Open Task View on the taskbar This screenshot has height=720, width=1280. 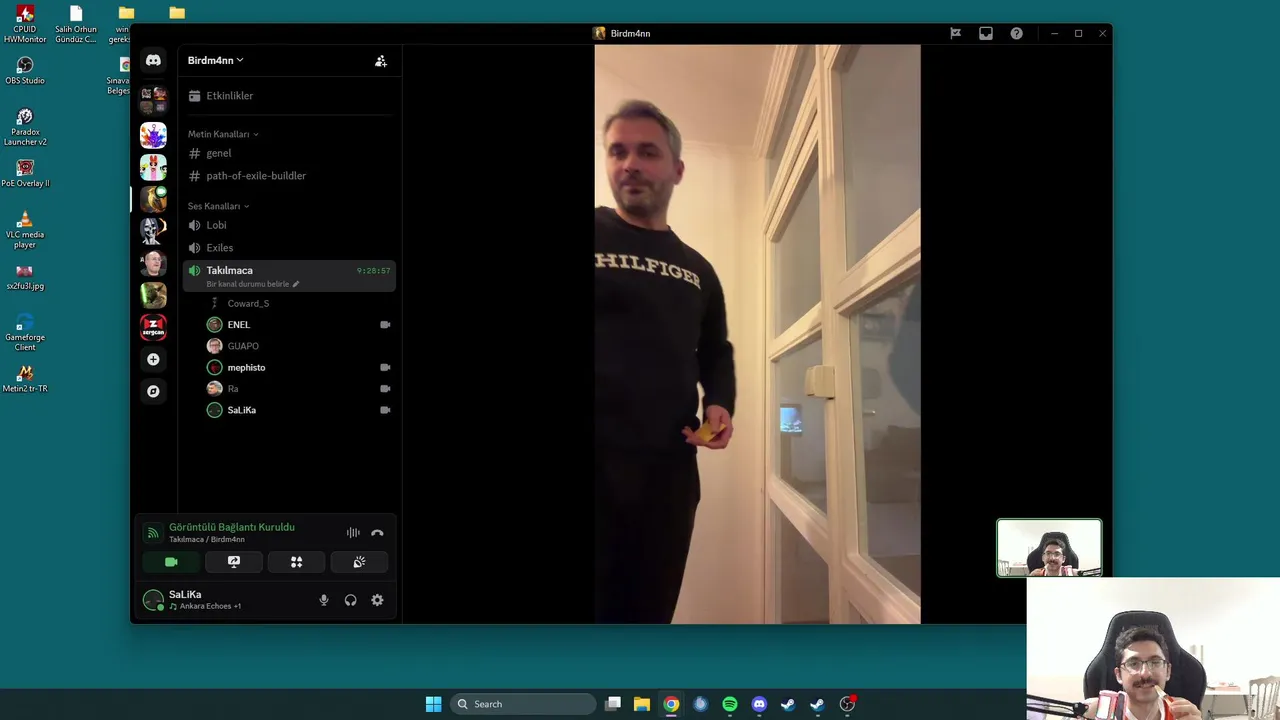[613, 704]
